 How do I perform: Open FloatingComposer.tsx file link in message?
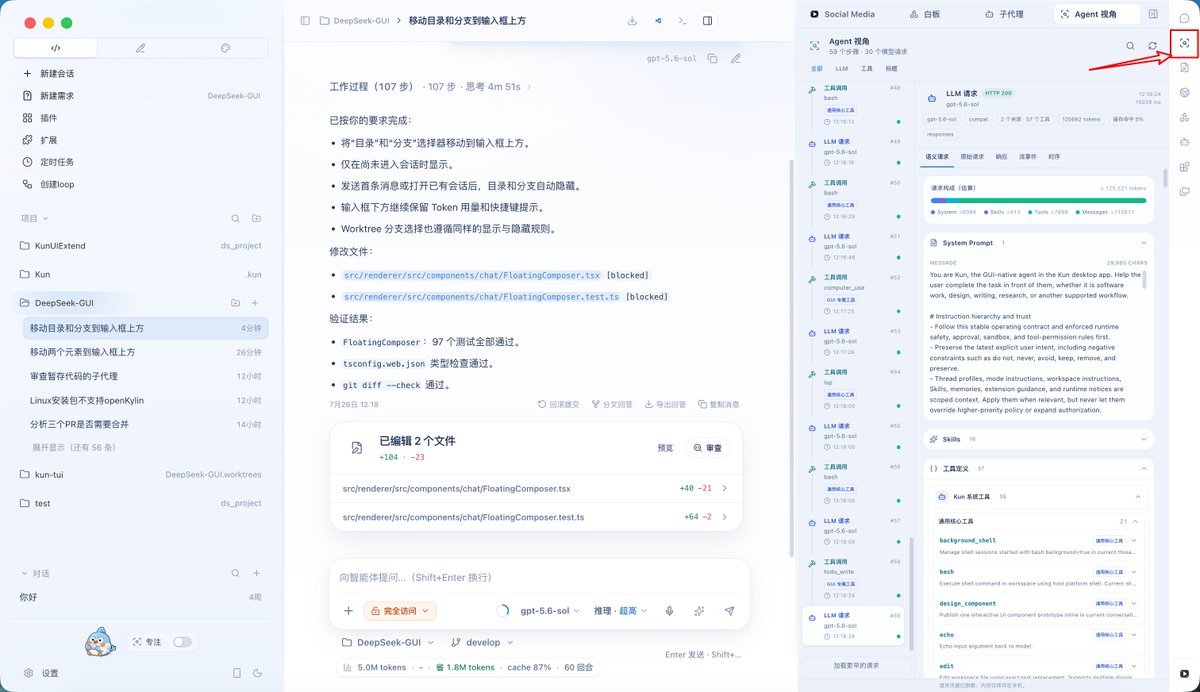[x=471, y=275]
